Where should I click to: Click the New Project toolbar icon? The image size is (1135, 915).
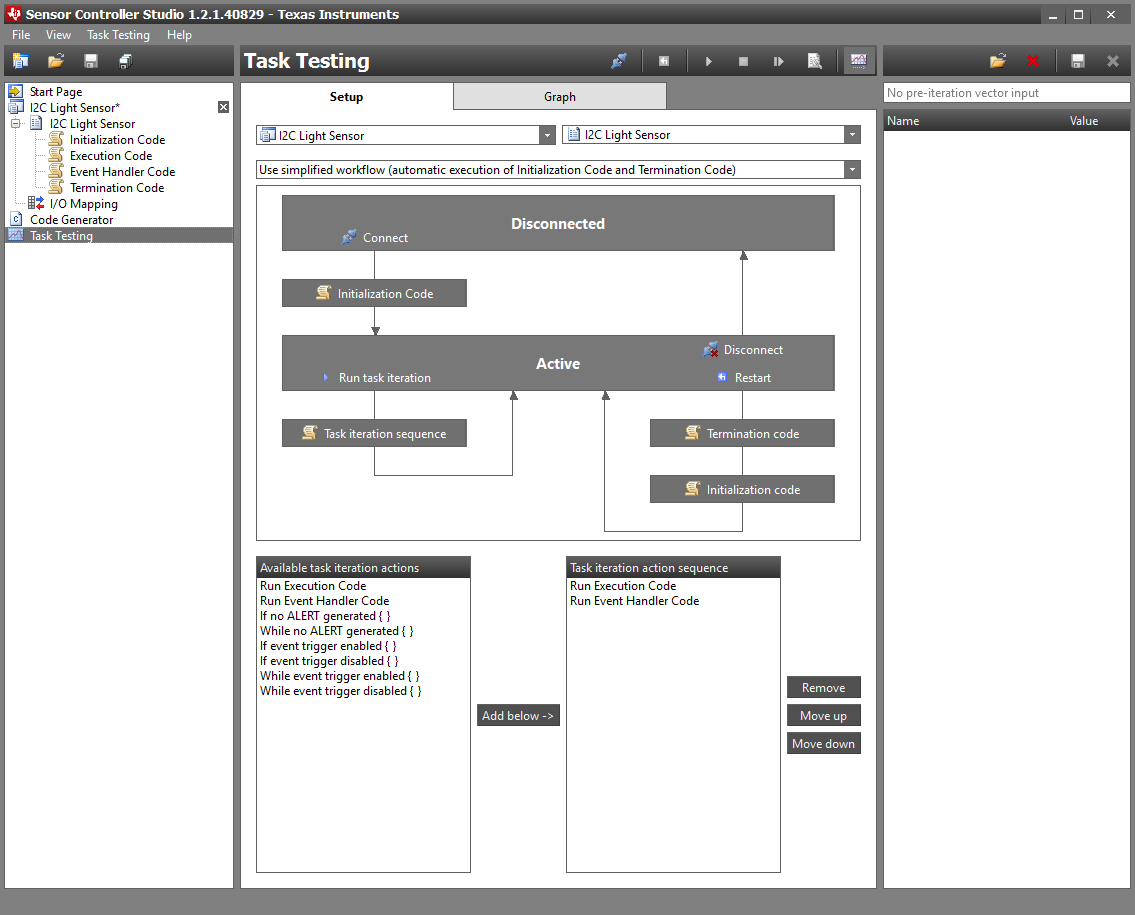(x=20, y=62)
